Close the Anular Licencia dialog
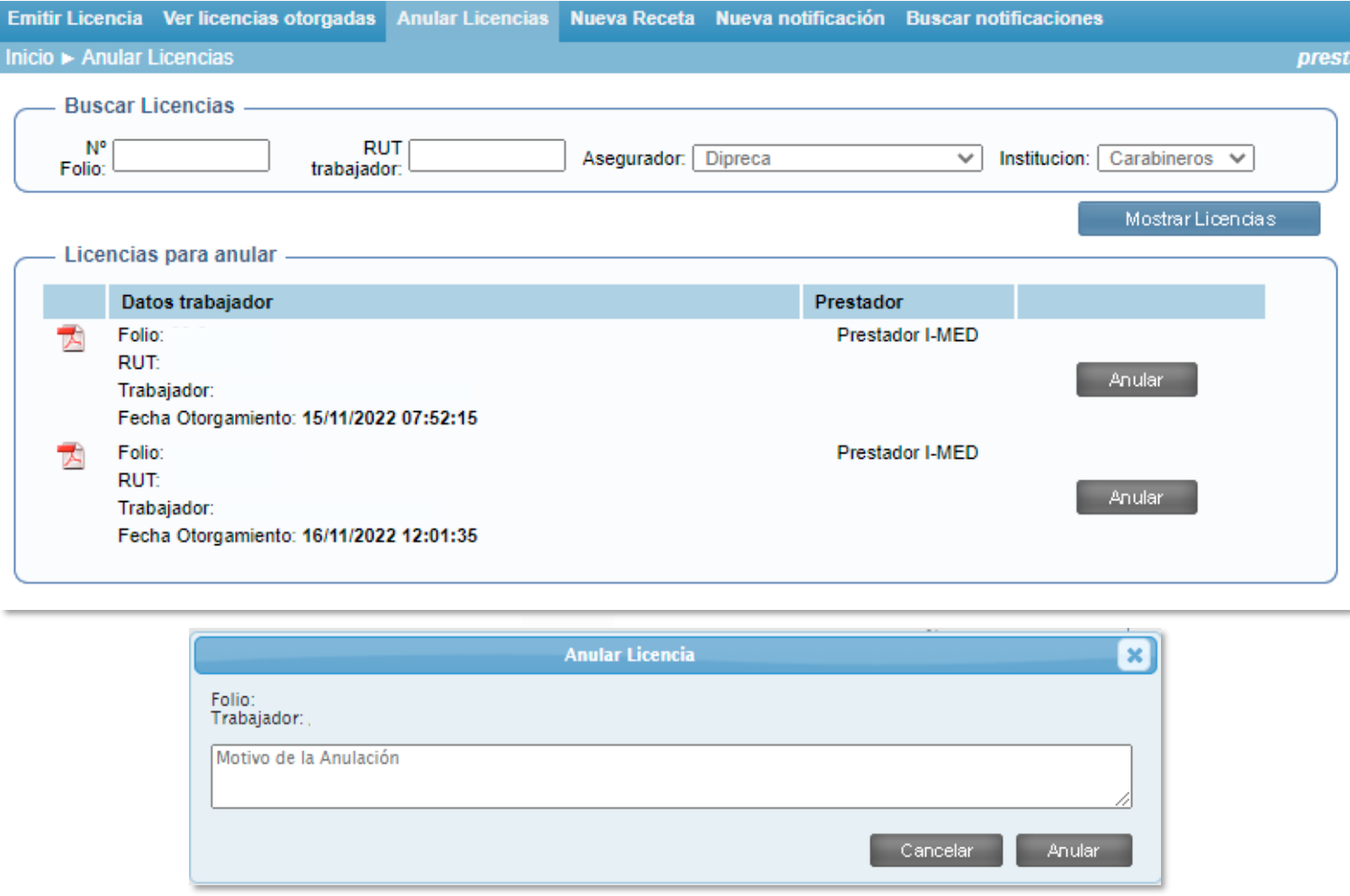The height and width of the screenshot is (896, 1350). pyautogui.click(x=1134, y=655)
